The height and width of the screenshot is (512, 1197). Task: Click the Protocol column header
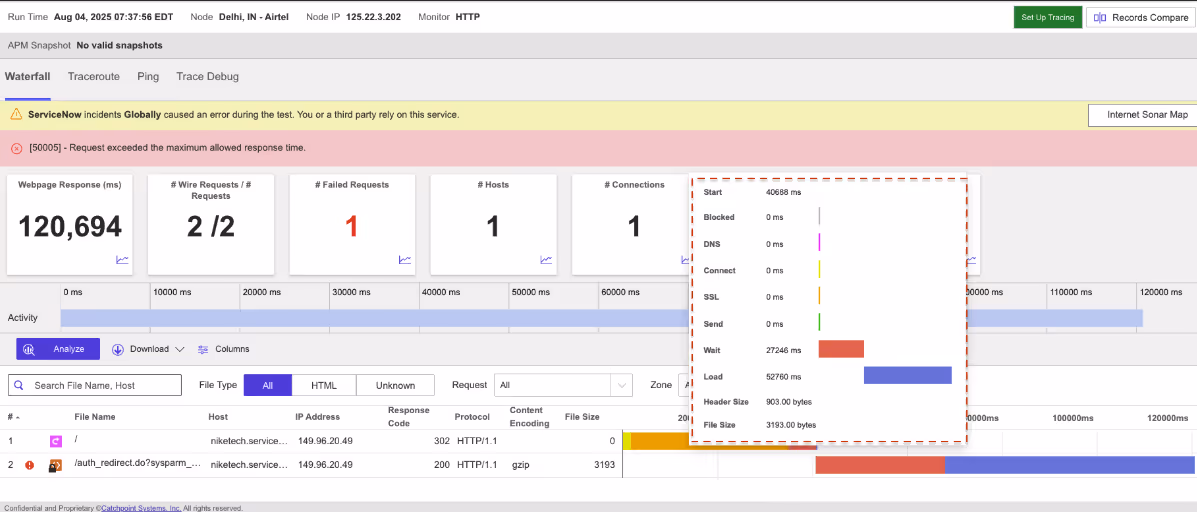473,417
